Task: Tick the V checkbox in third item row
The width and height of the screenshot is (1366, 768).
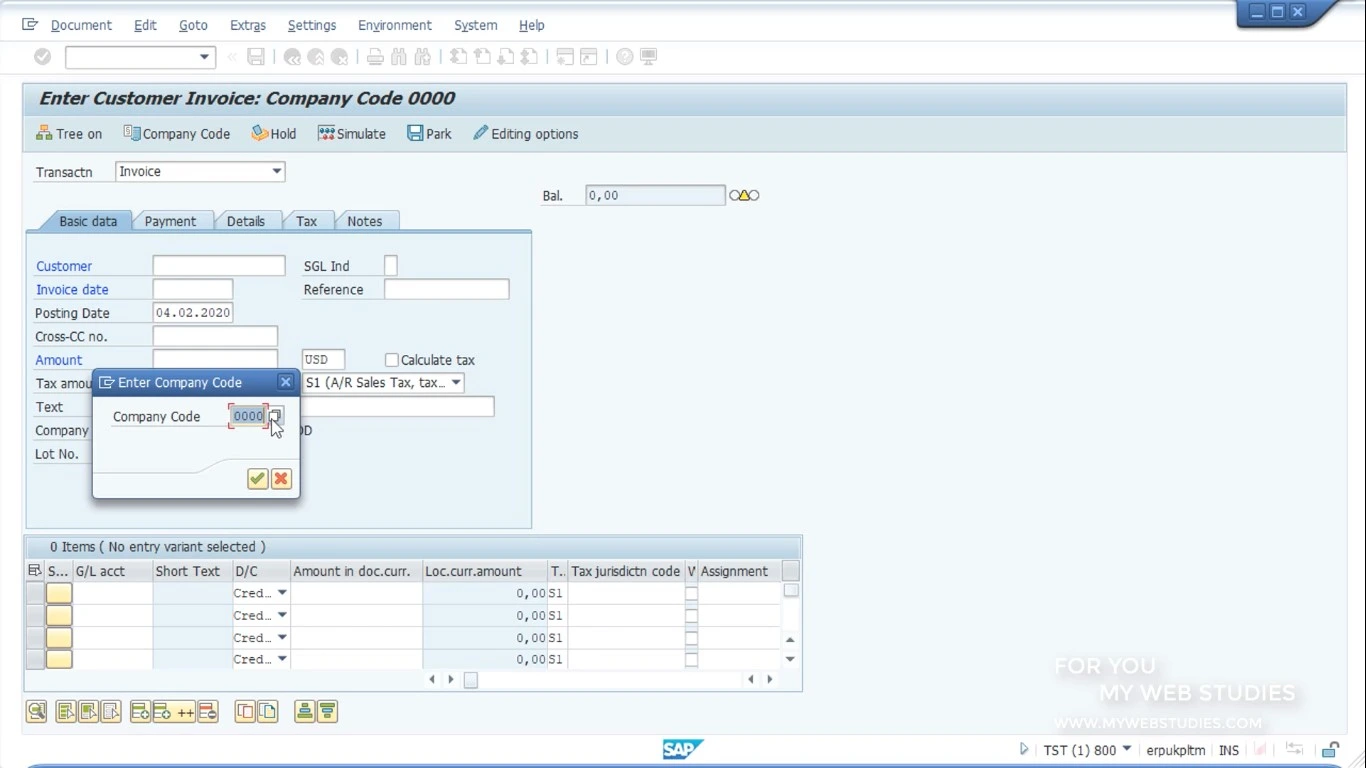Action: pos(691,637)
